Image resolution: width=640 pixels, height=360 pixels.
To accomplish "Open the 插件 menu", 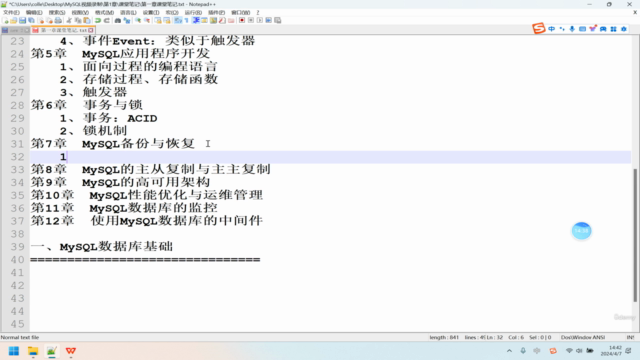I will (x=216, y=13).
